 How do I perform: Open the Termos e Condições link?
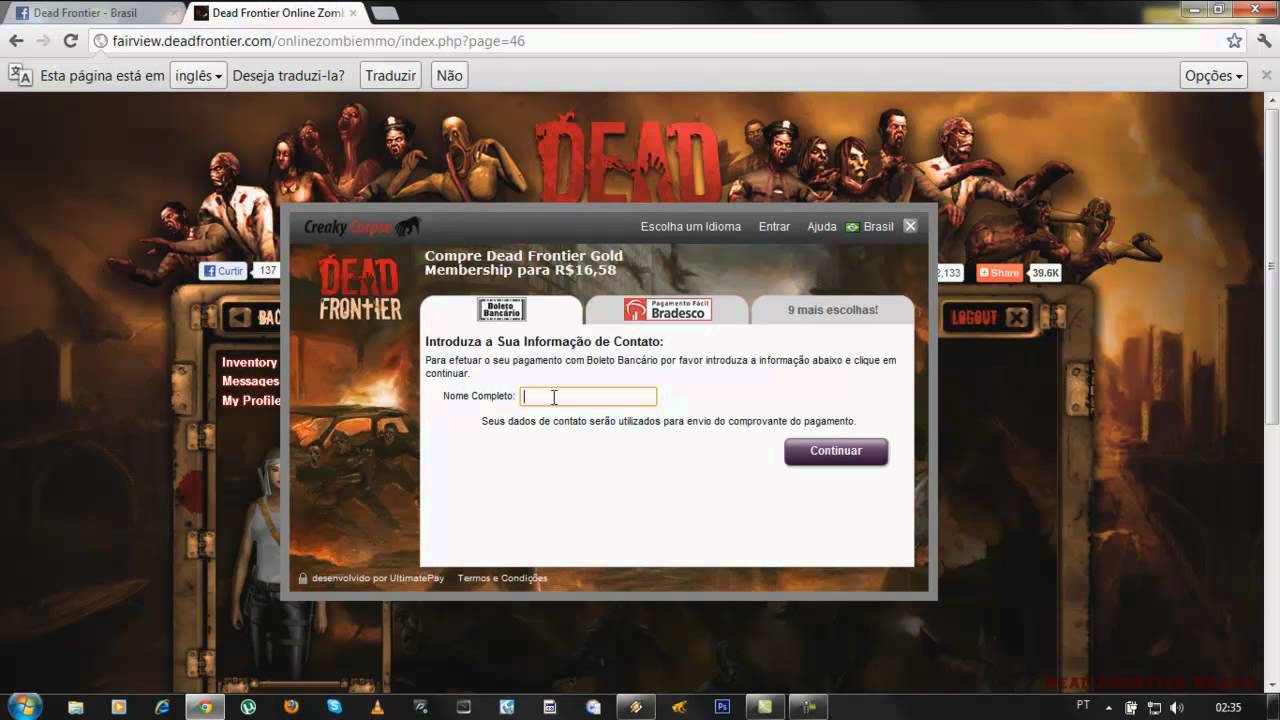tap(502, 578)
